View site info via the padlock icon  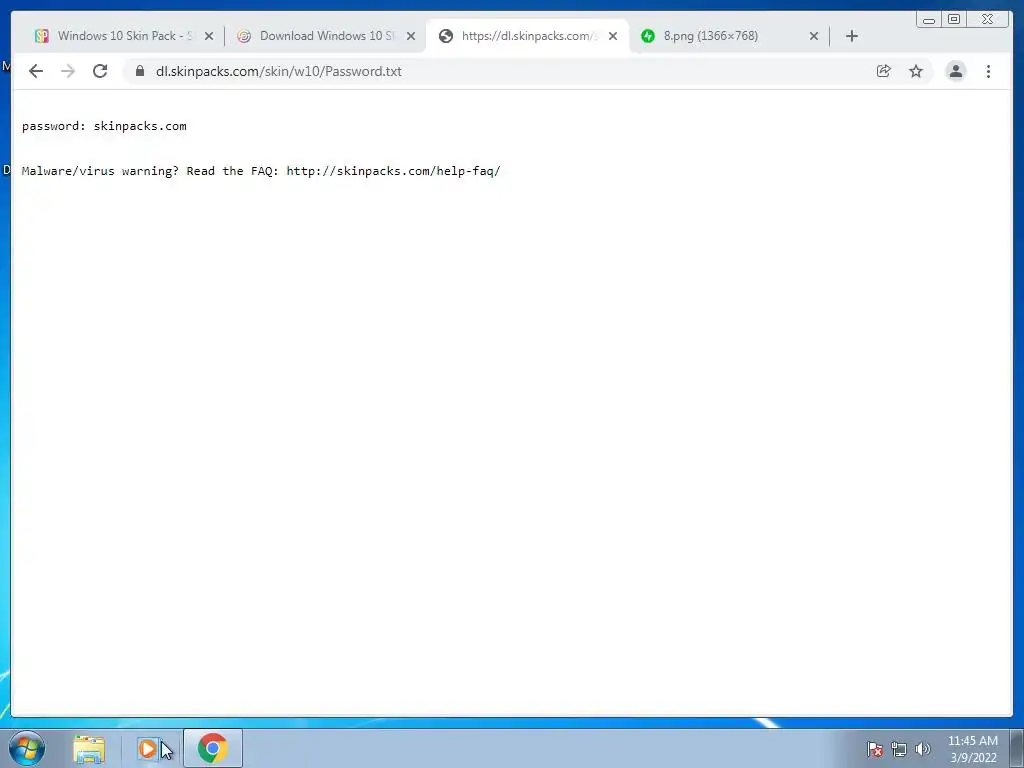click(140, 71)
